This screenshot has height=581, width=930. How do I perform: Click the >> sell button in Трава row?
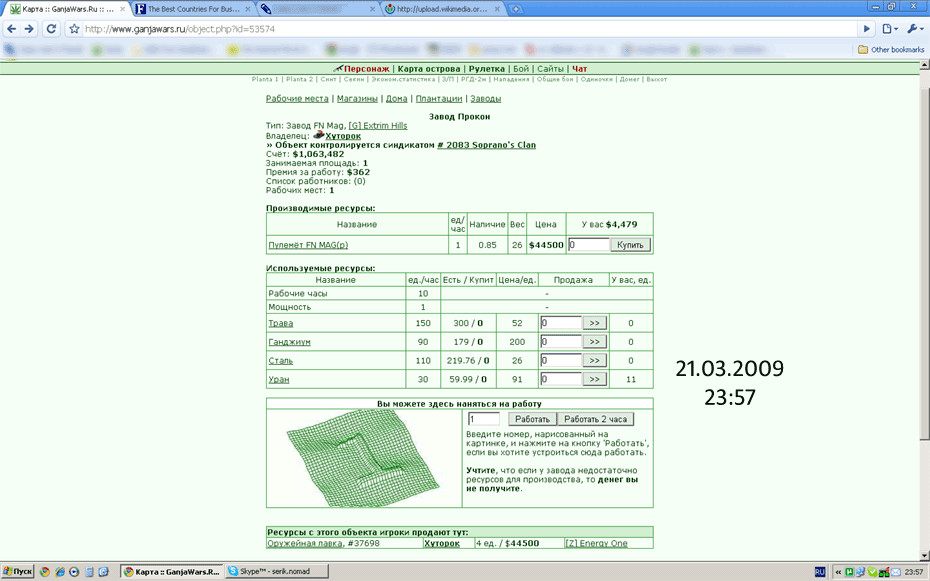click(594, 323)
